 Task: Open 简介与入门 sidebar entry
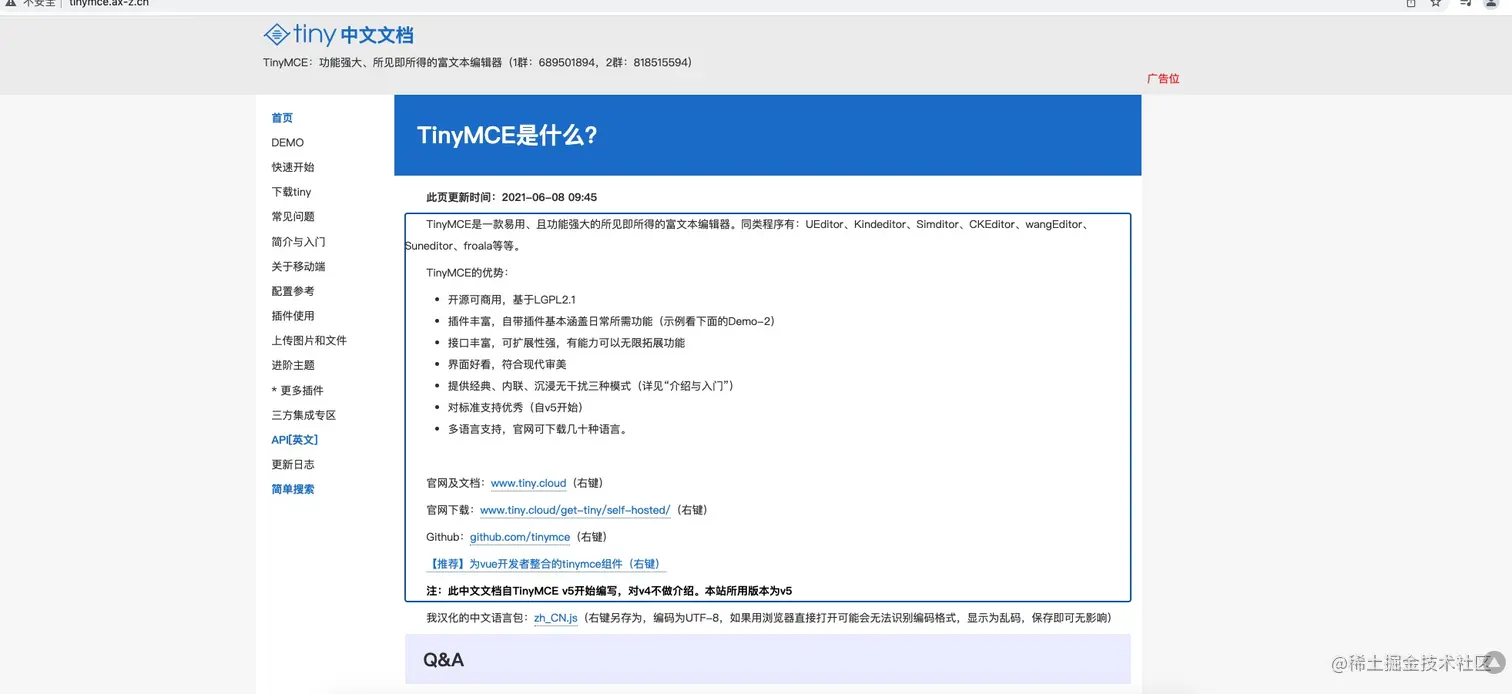(298, 242)
